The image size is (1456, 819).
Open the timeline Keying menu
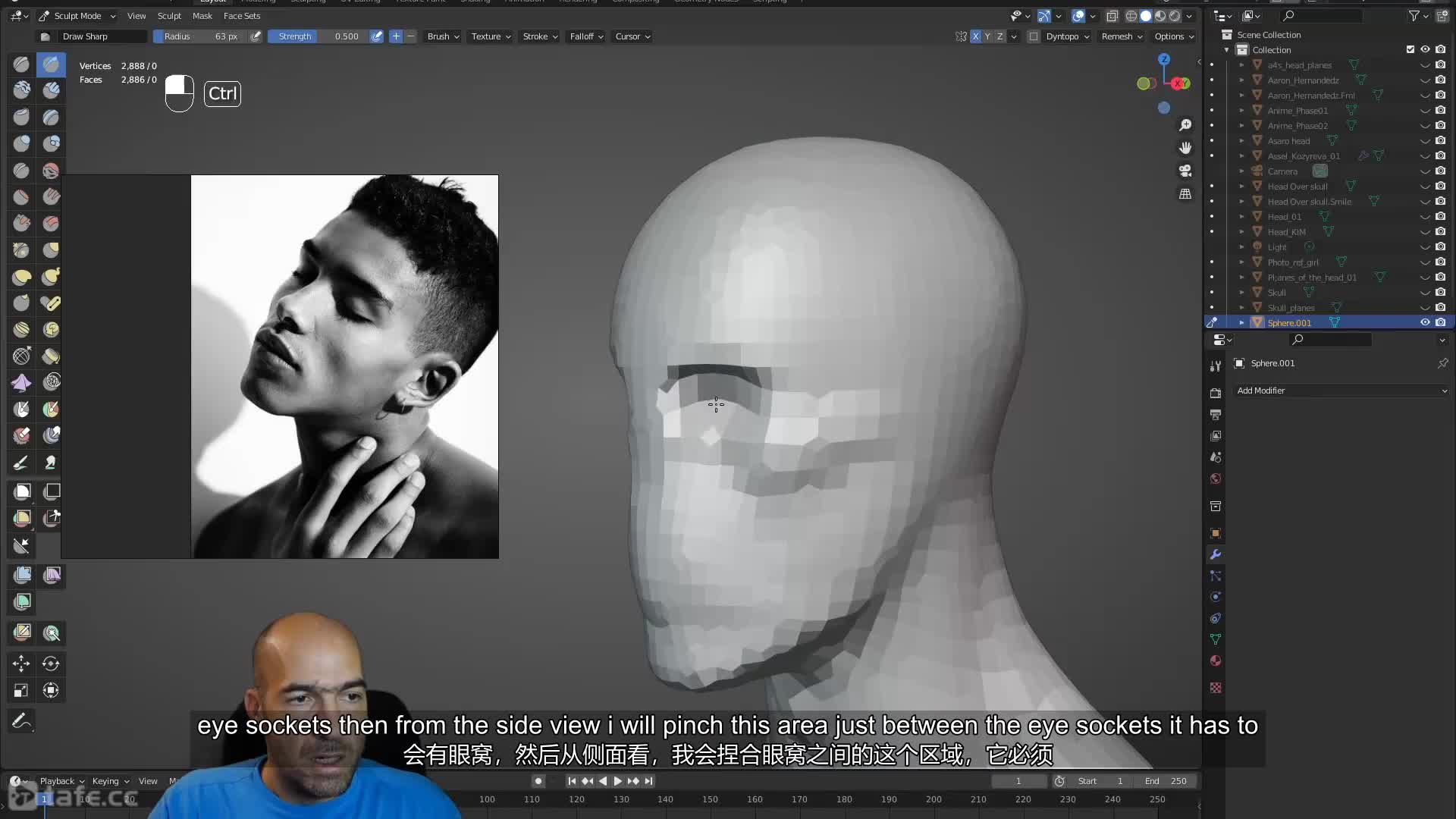point(110,781)
